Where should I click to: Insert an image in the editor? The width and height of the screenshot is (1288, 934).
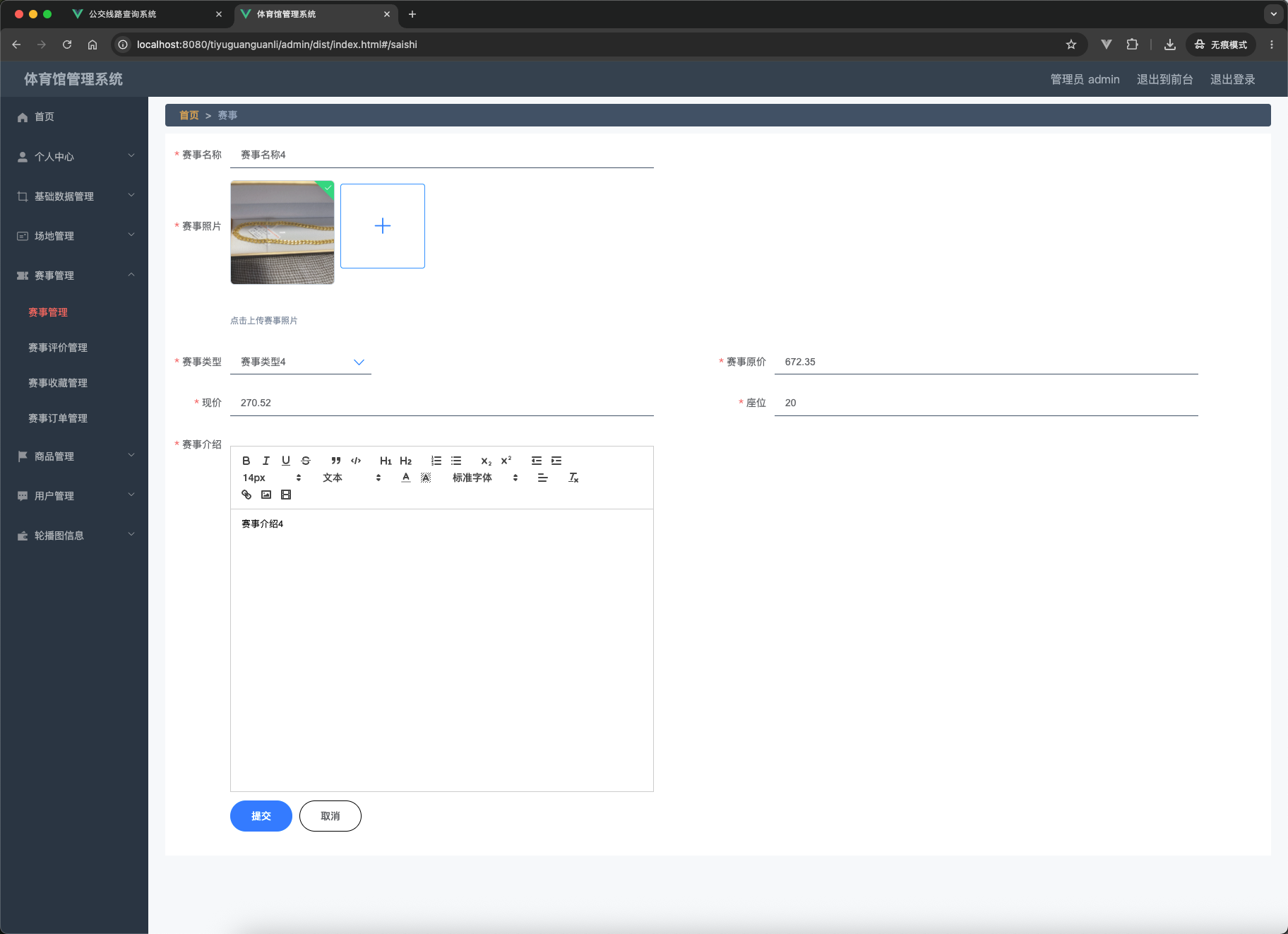266,495
